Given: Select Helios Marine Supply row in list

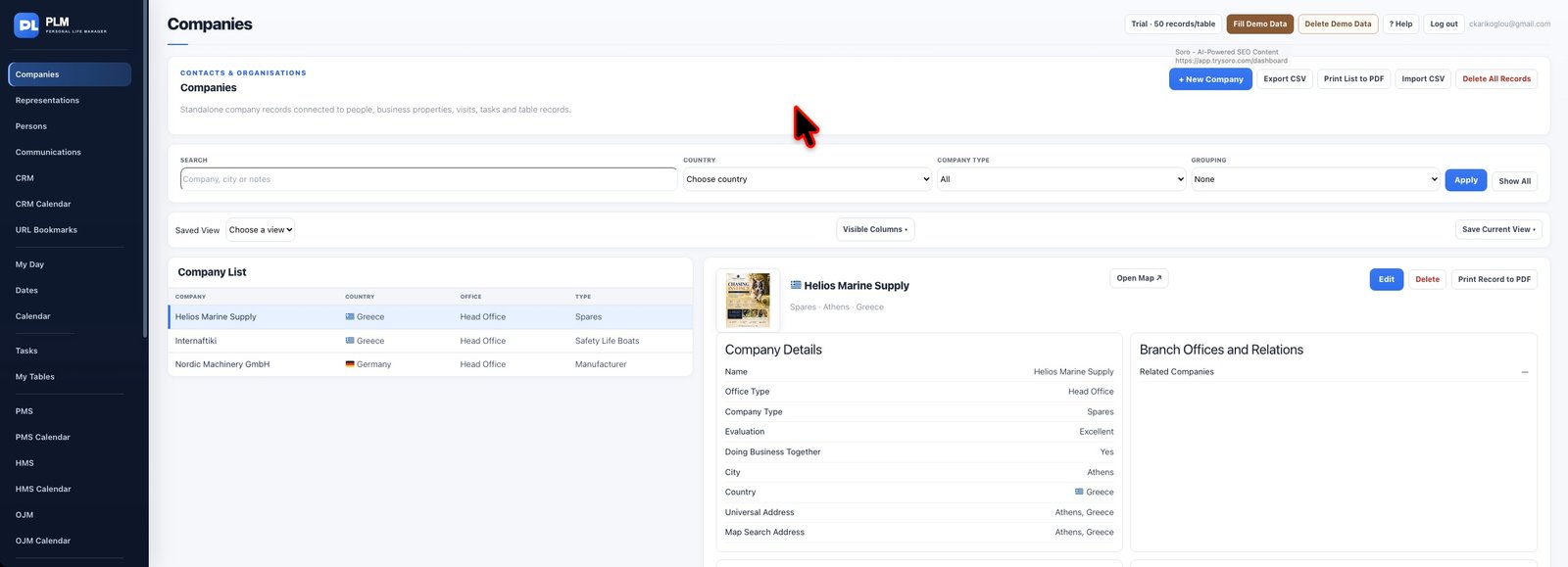Looking at the screenshot, I should pos(430,316).
